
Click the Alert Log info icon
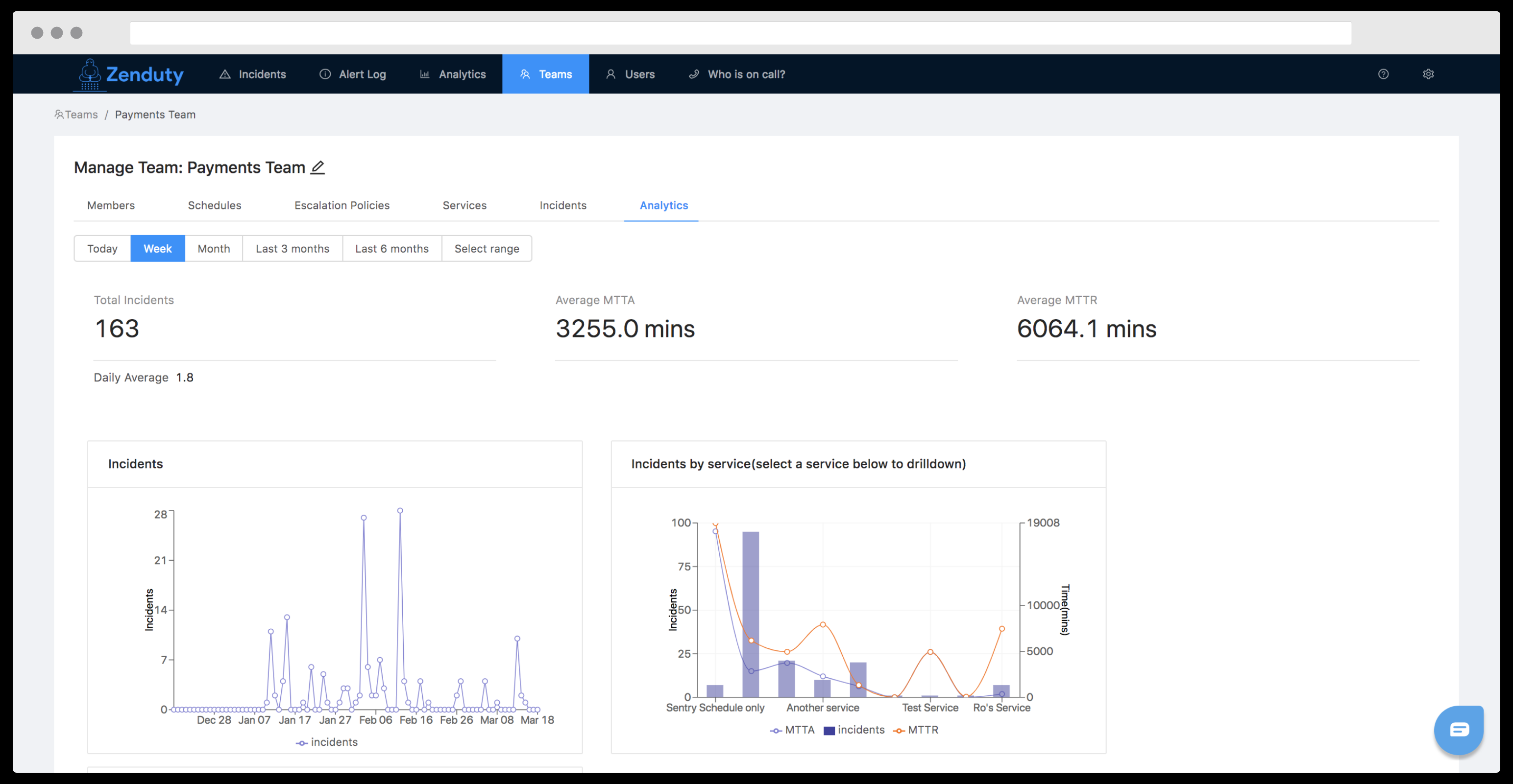point(325,74)
